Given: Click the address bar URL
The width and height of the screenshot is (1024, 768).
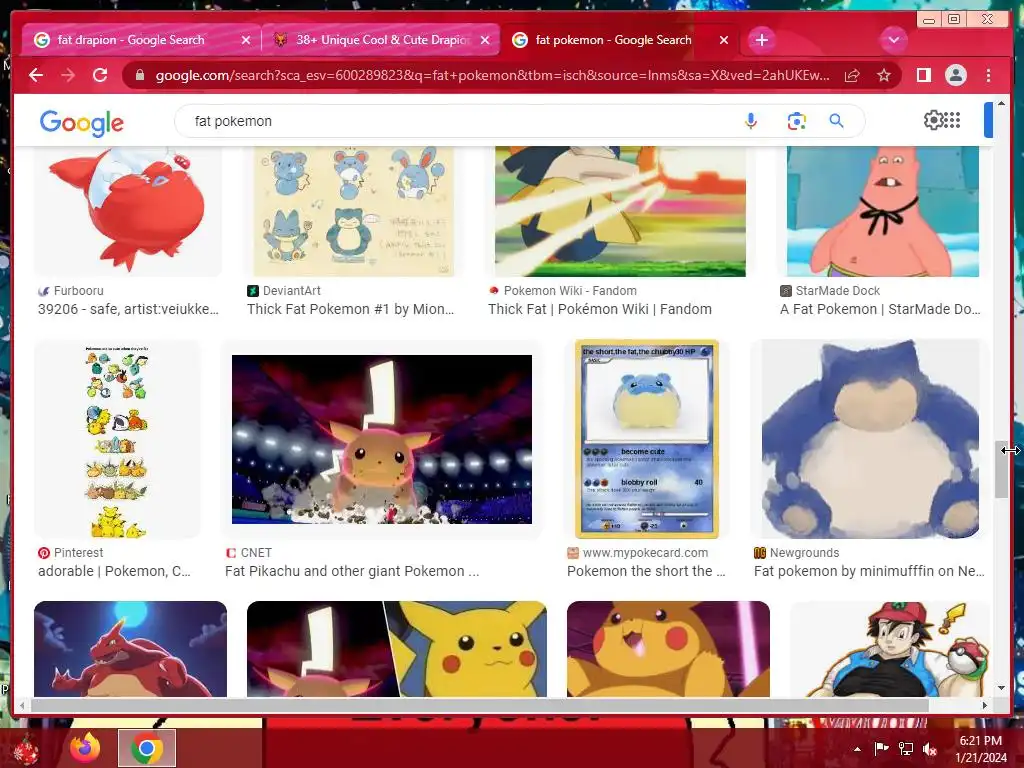Looking at the screenshot, I should click(x=492, y=75).
